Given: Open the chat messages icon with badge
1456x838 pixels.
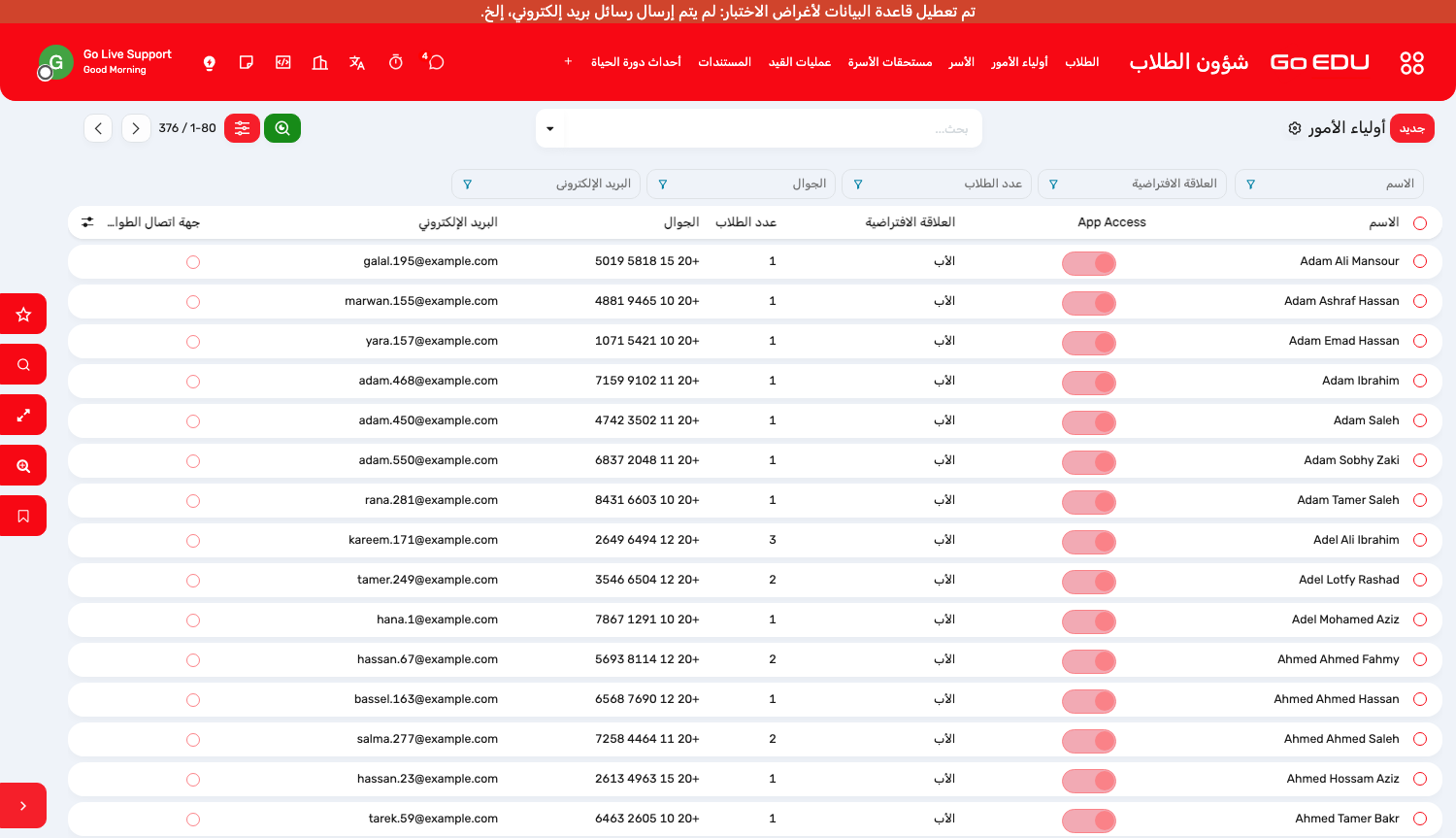Looking at the screenshot, I should (434, 62).
